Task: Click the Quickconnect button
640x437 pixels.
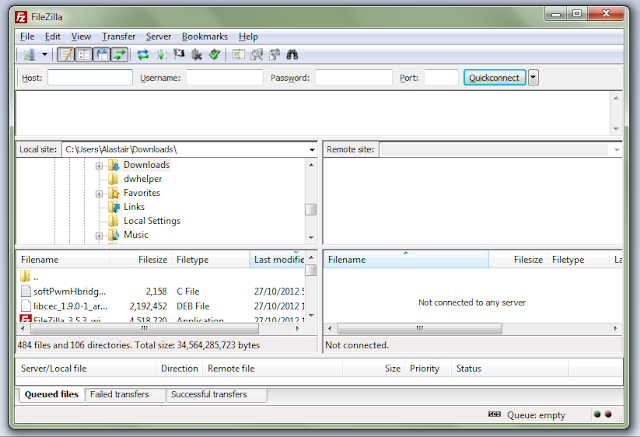Action: click(x=494, y=78)
